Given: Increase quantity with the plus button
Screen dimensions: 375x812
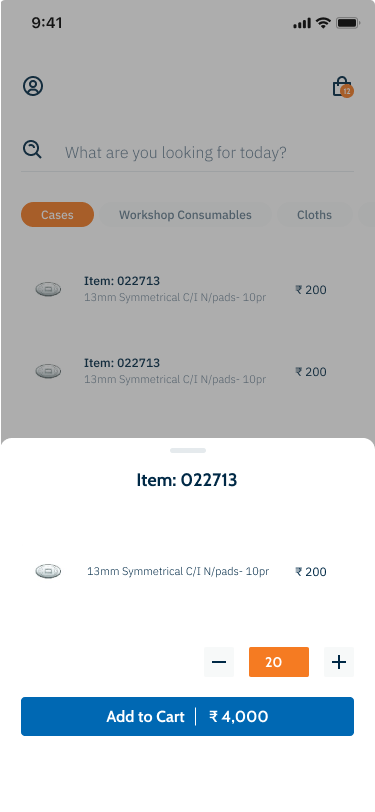Looking at the screenshot, I should 339,662.
